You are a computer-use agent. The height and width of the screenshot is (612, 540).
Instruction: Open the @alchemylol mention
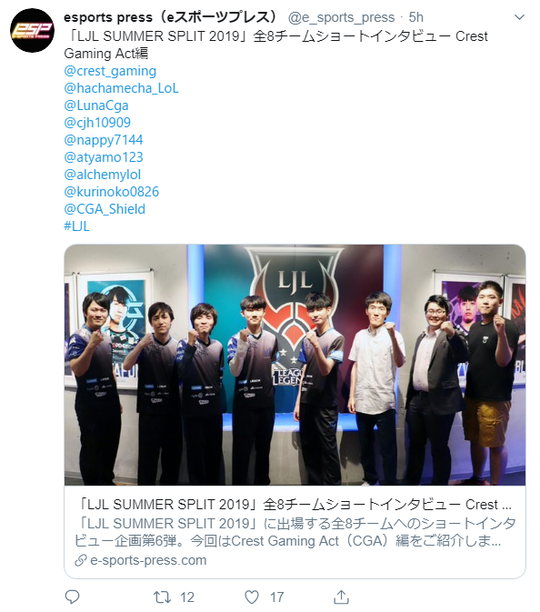(102, 174)
